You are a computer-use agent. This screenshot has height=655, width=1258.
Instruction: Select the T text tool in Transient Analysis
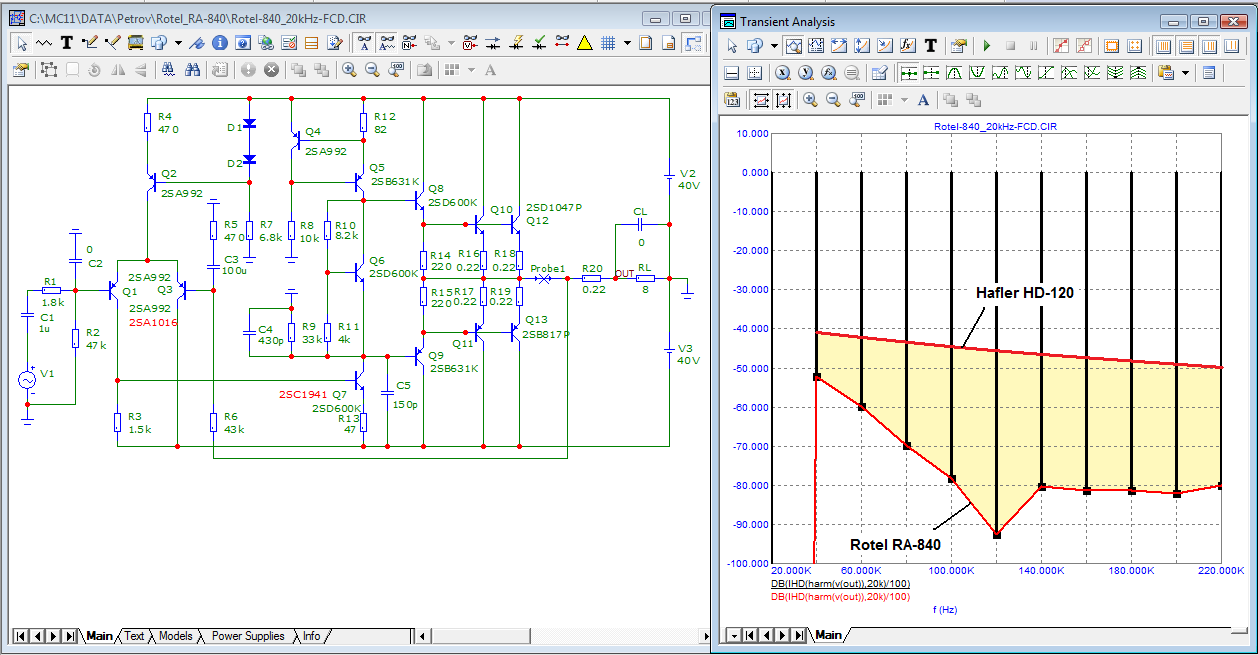click(x=930, y=45)
